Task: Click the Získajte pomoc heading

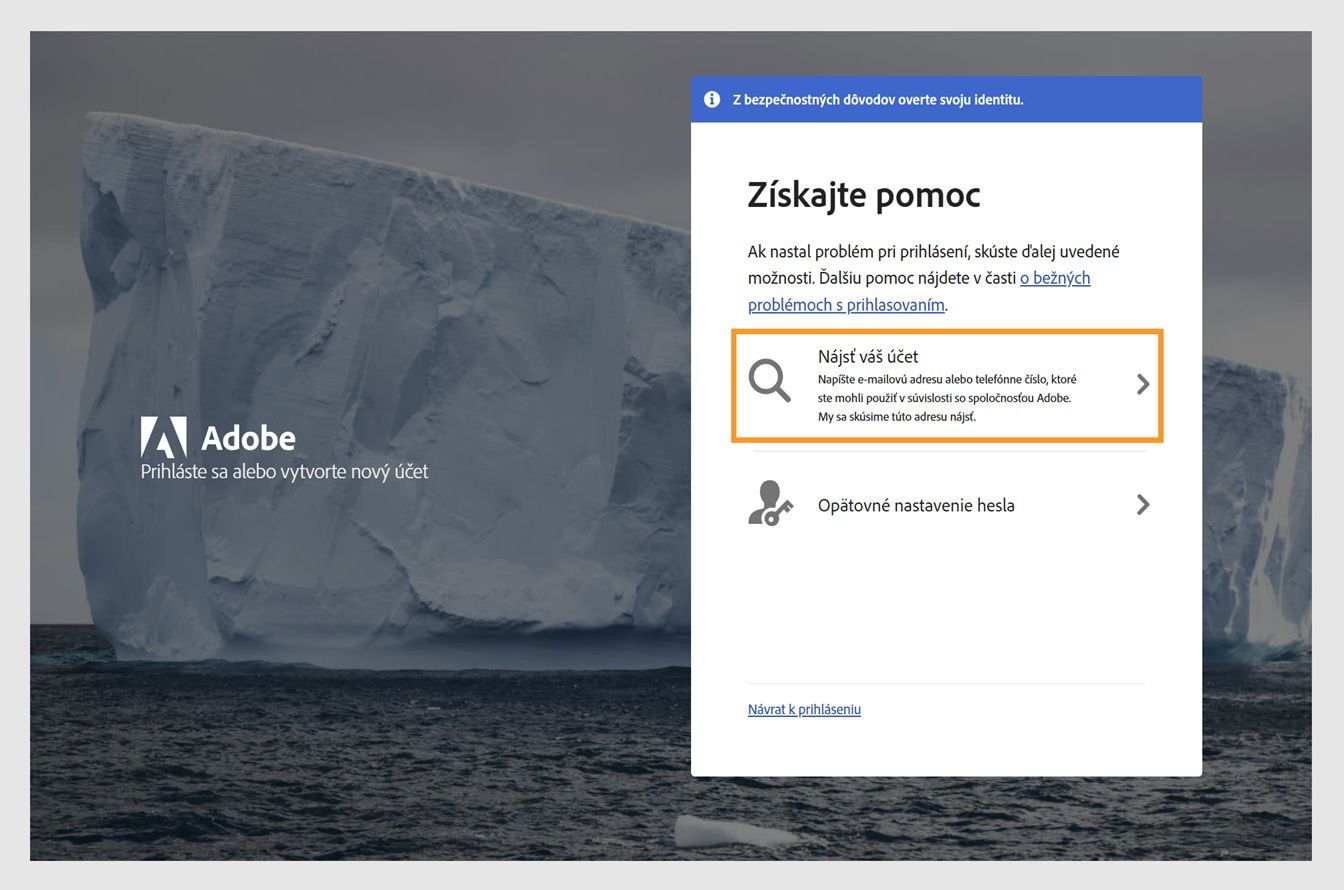Action: tap(864, 195)
